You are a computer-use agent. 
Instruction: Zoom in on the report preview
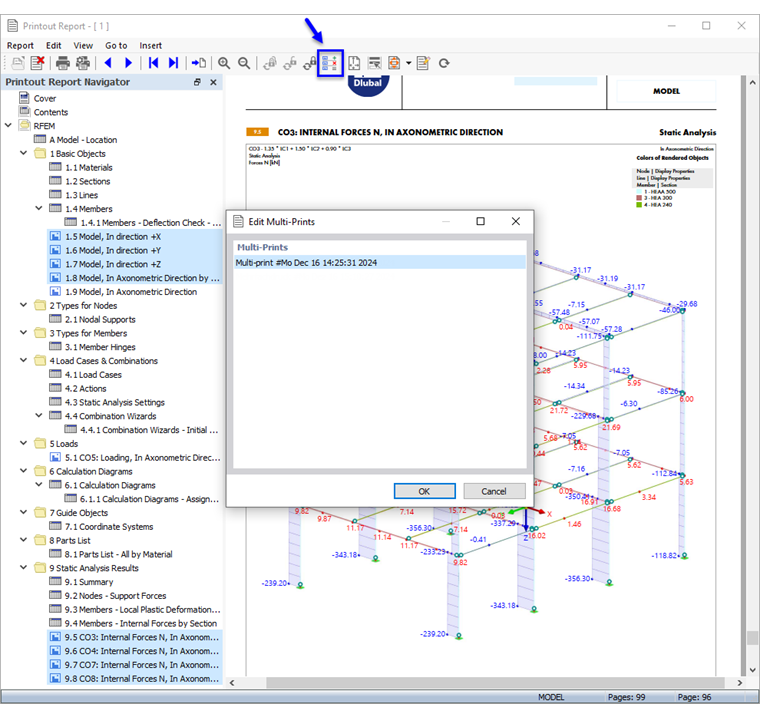click(224, 63)
